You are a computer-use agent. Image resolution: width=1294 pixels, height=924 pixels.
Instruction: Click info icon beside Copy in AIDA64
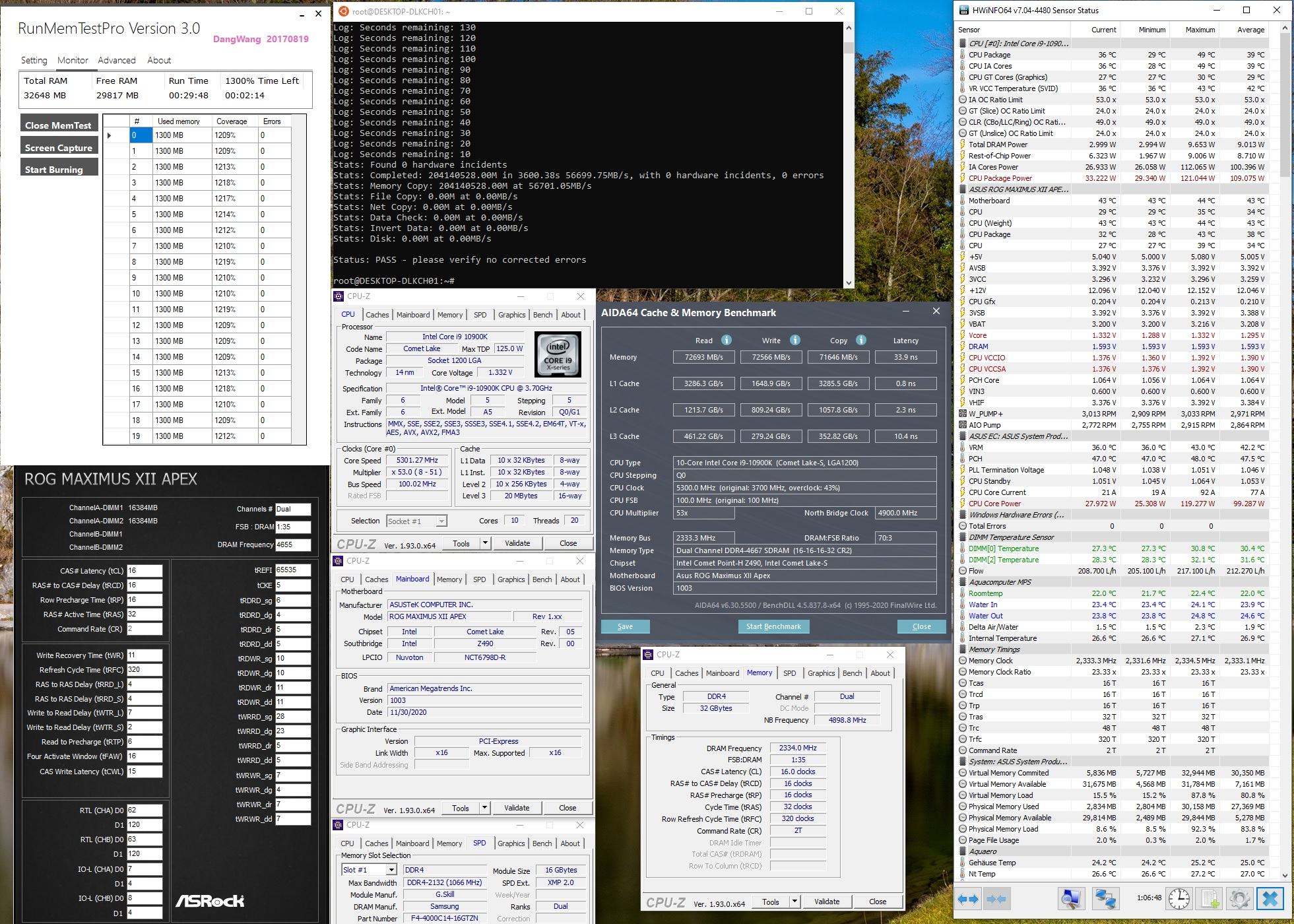pos(860,340)
